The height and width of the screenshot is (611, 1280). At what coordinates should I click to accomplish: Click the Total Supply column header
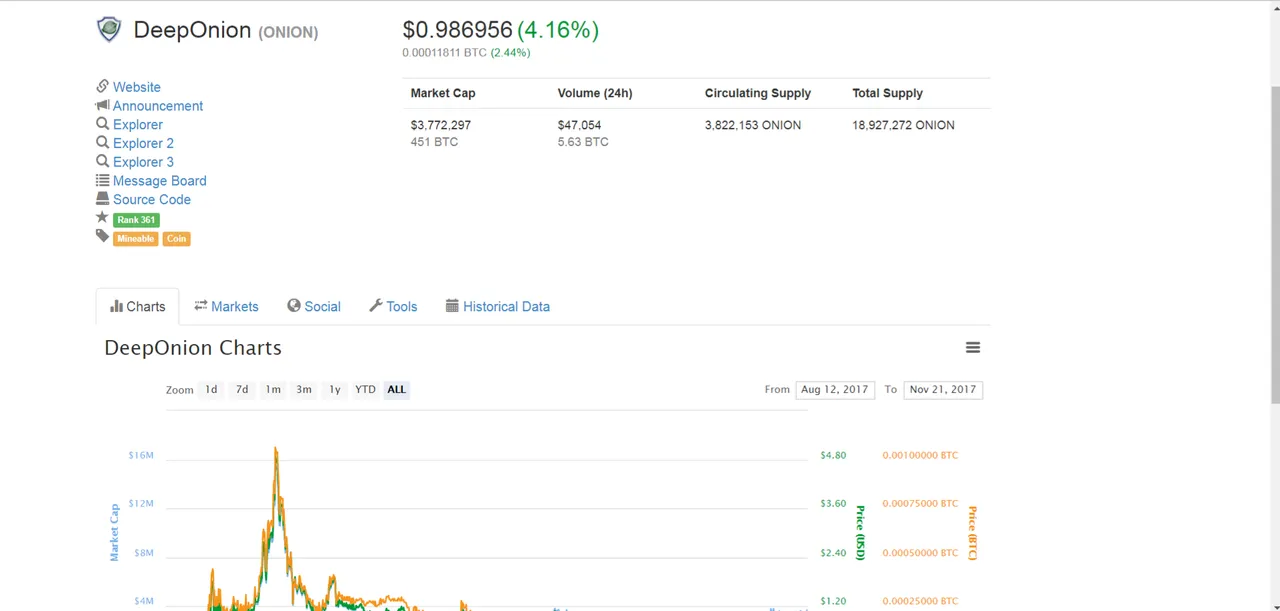point(887,93)
